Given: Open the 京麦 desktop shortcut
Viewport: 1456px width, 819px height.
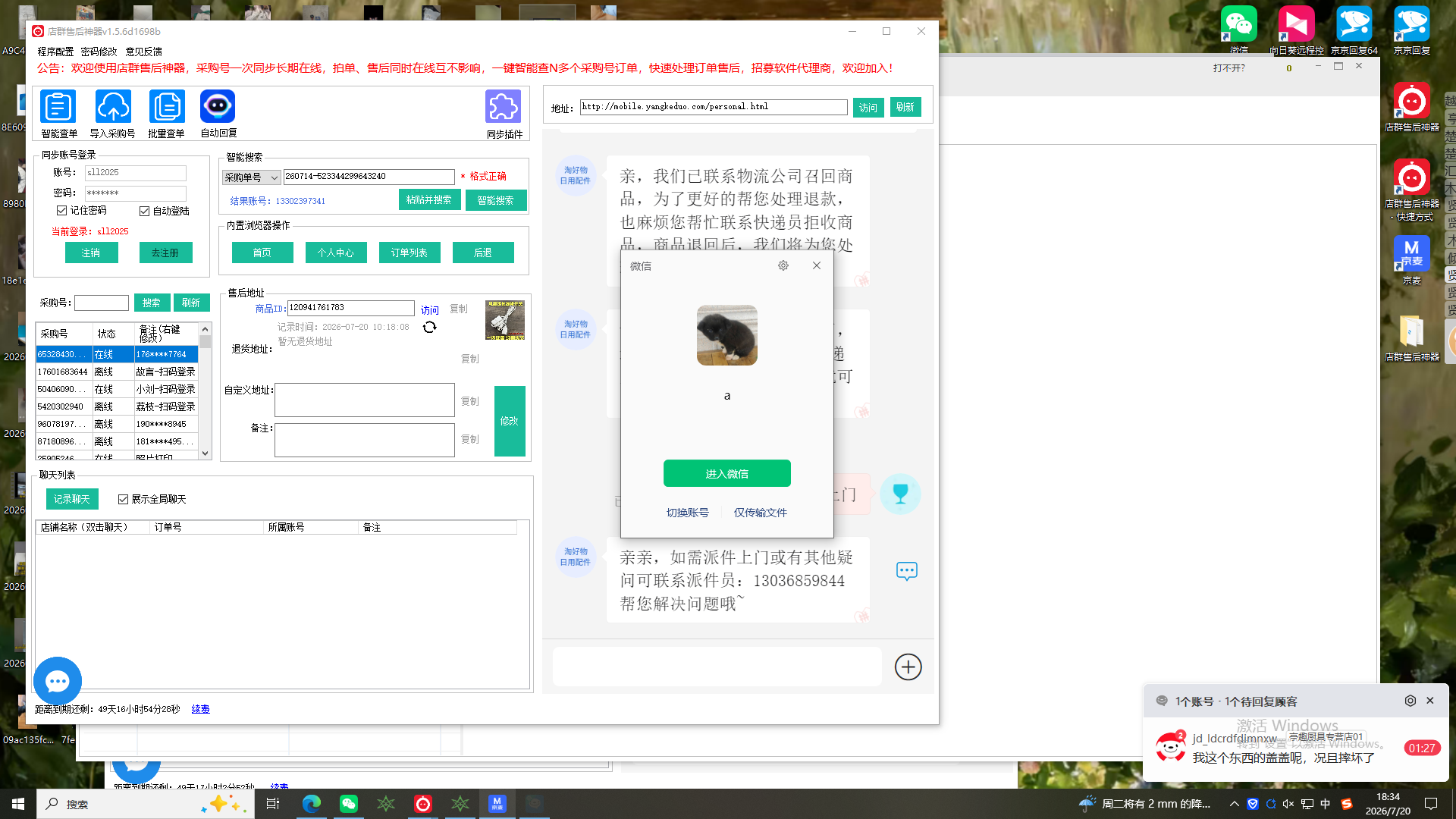Looking at the screenshot, I should click(x=1412, y=259).
